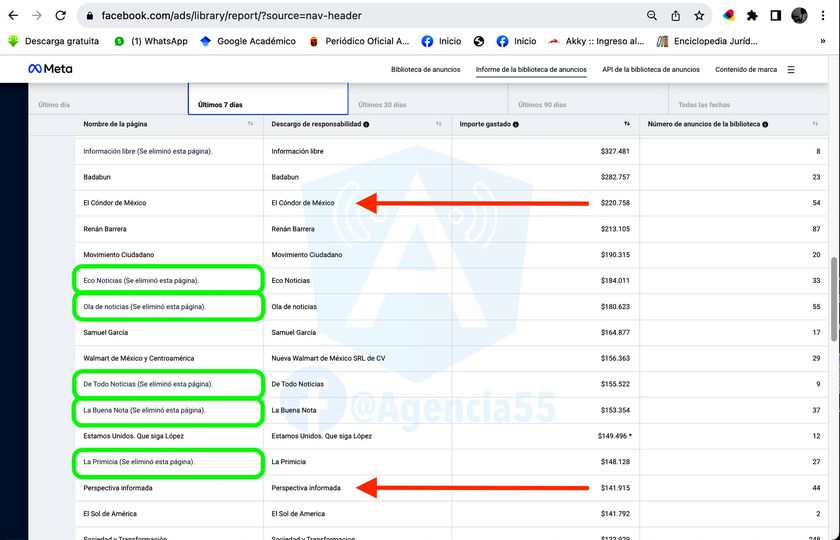Open the hamburger menu next to Contenido de marca
The width and height of the screenshot is (840, 540).
(791, 70)
